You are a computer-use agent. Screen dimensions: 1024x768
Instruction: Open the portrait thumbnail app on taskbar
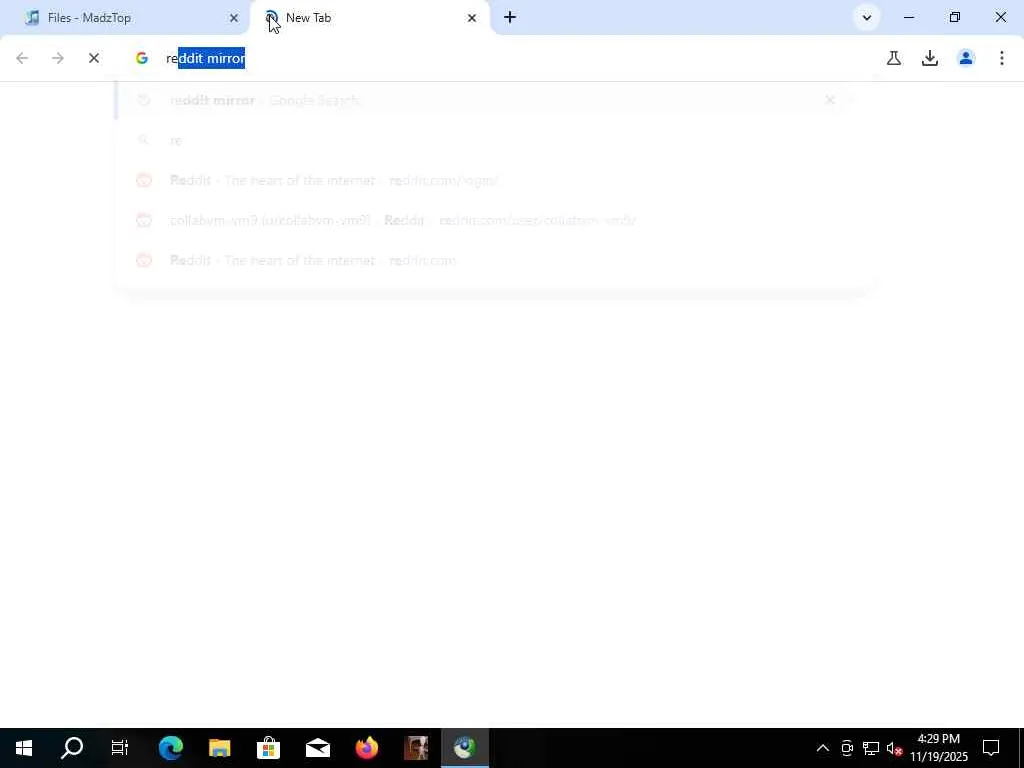coord(415,748)
